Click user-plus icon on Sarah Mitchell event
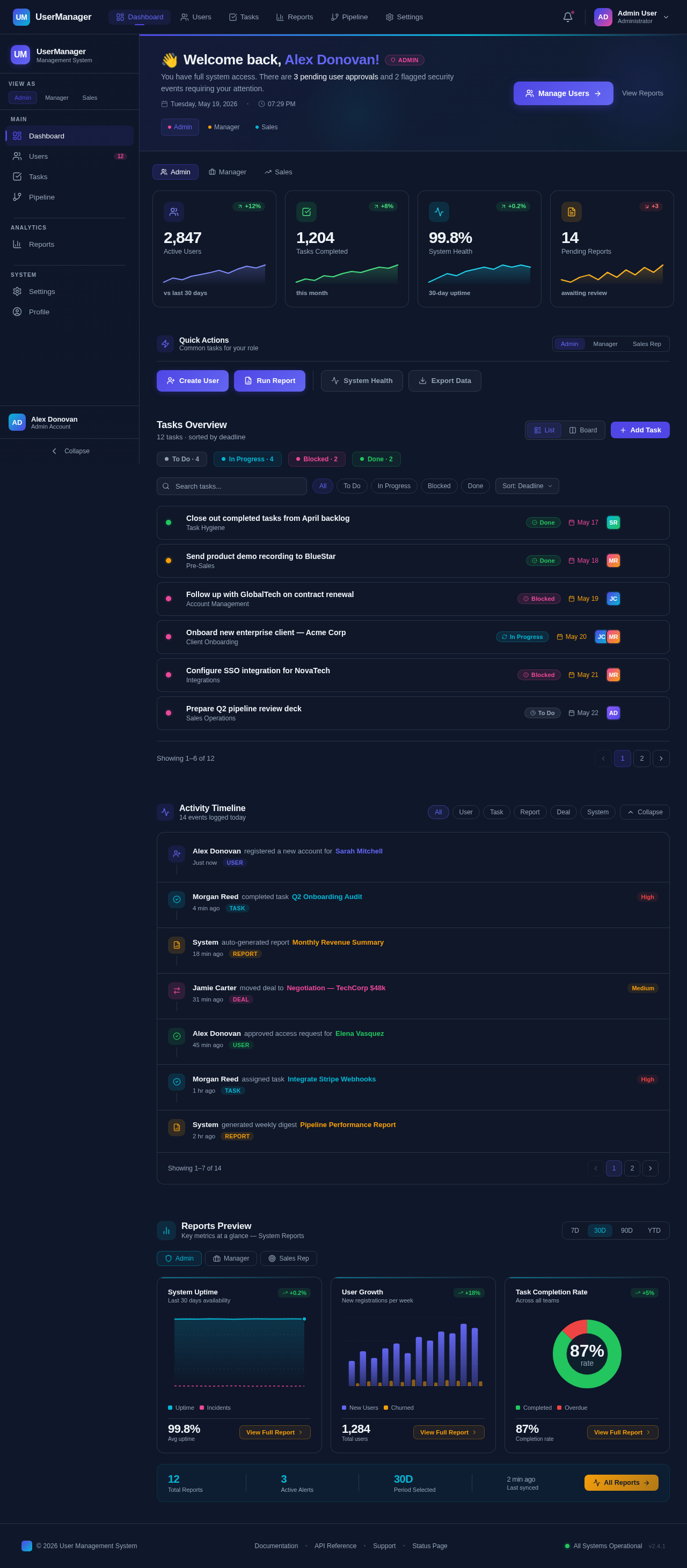The height and width of the screenshot is (1568, 687). tap(177, 853)
